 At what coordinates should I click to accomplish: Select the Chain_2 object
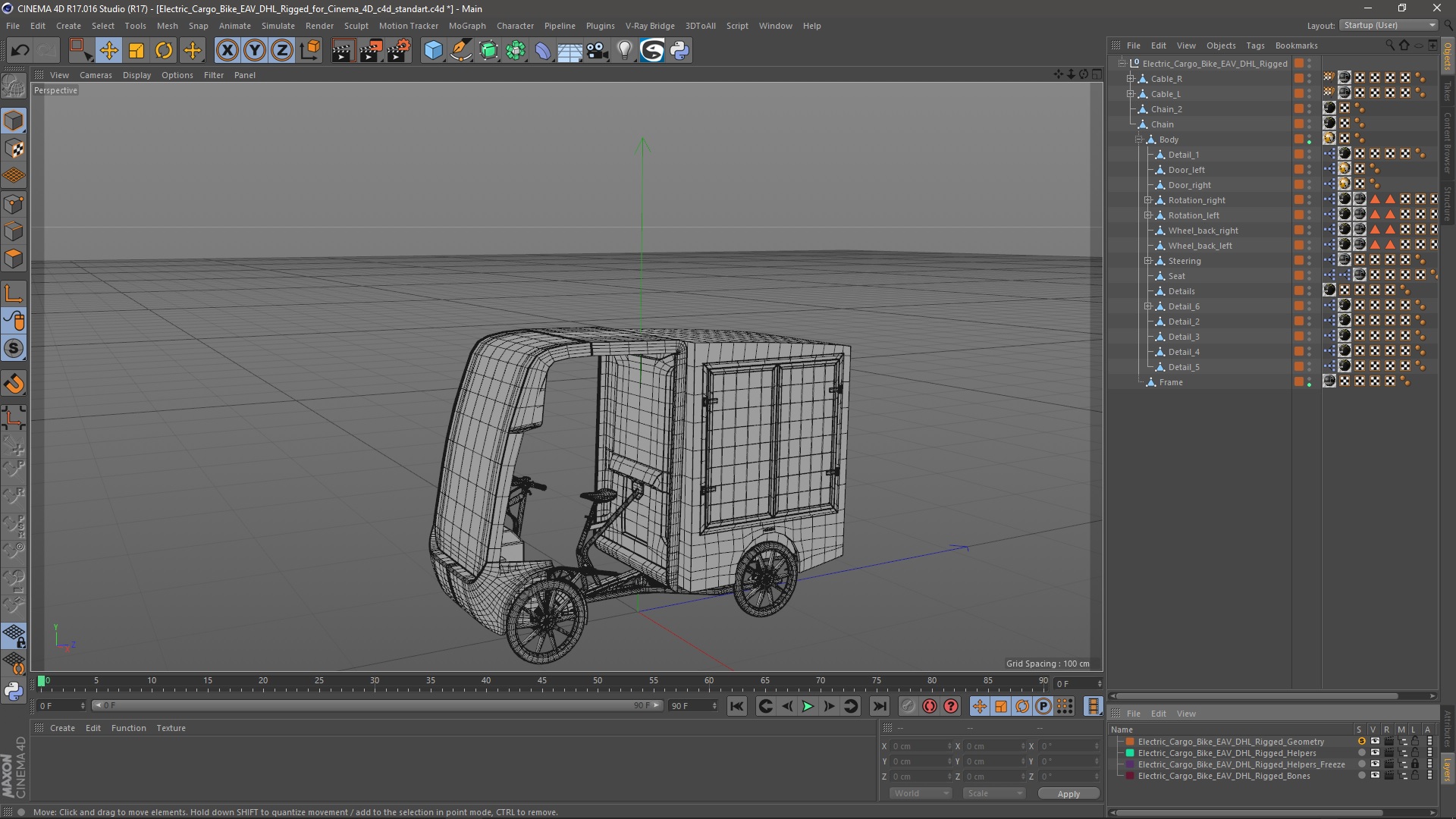[x=1166, y=109]
